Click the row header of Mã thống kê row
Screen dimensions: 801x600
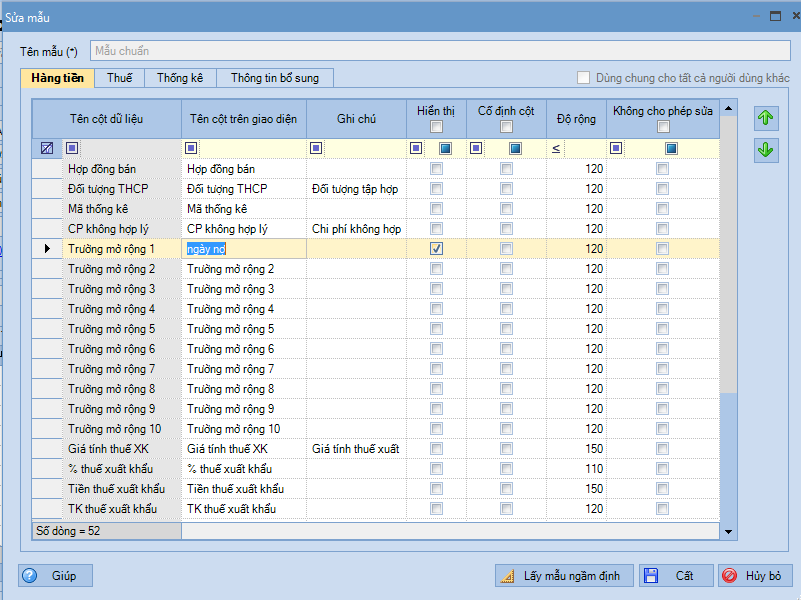47,209
